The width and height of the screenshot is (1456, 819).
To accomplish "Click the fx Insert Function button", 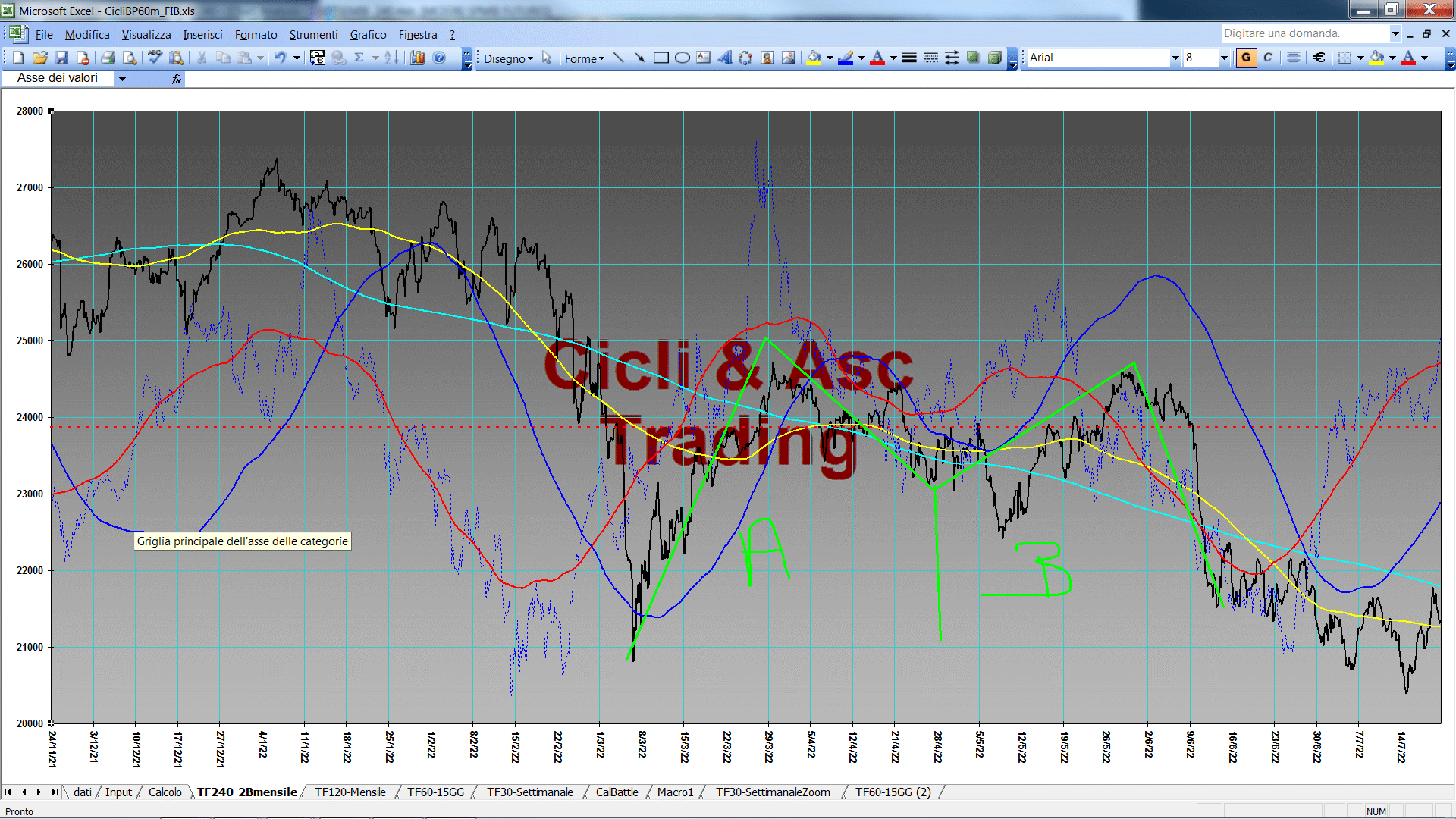I will pos(177,79).
